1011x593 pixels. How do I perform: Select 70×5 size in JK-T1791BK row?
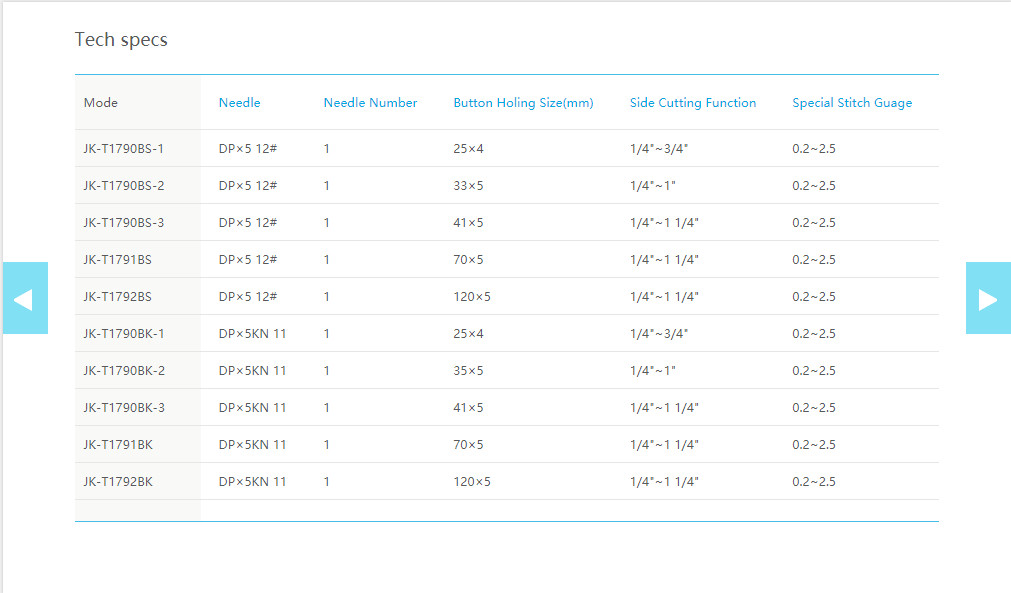coord(468,445)
